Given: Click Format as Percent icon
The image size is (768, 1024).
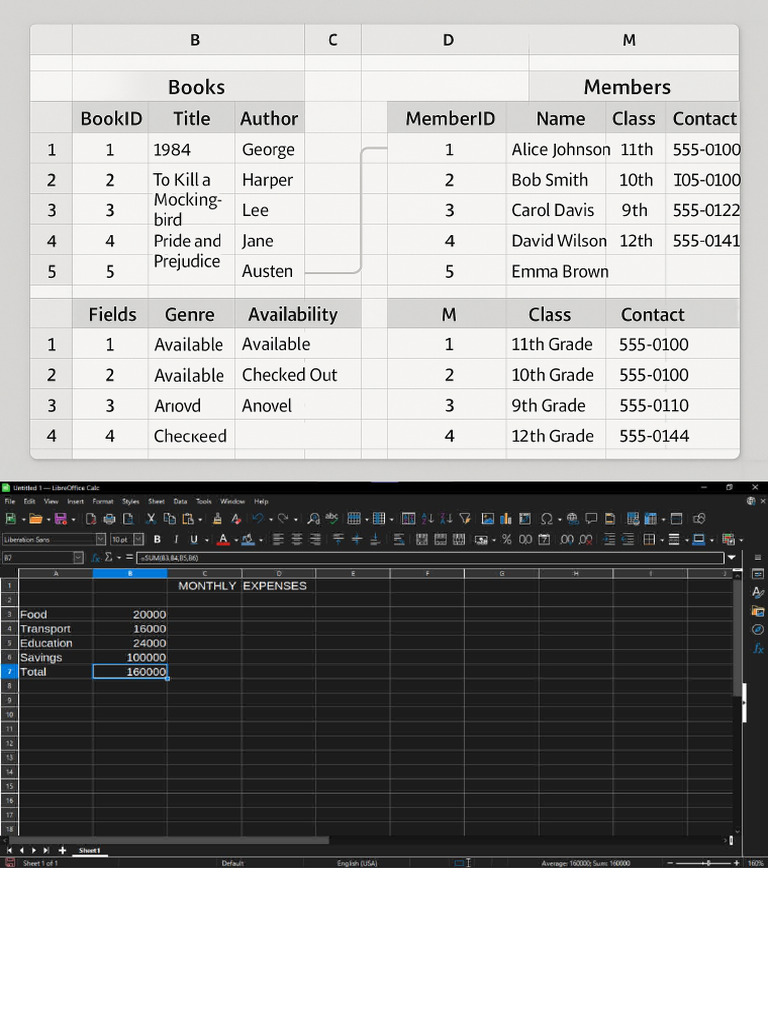Looking at the screenshot, I should [507, 540].
